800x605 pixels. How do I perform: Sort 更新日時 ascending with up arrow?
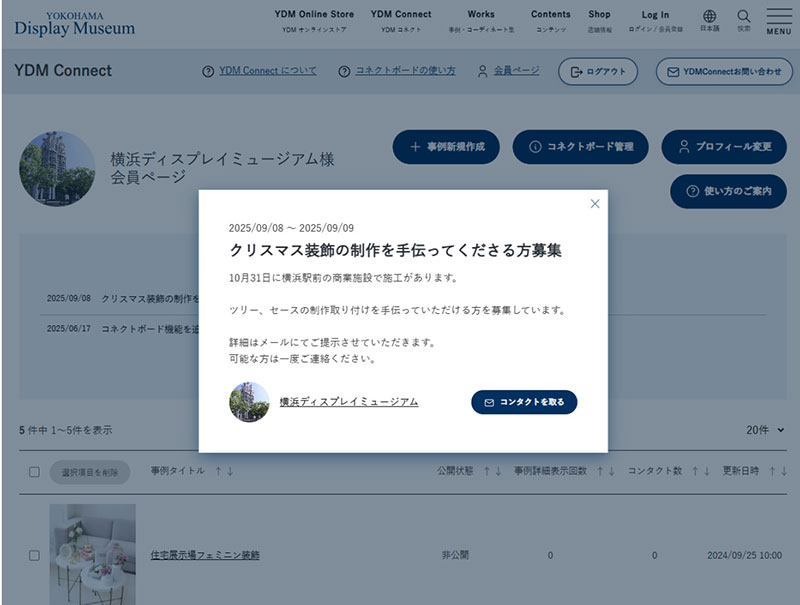772,471
